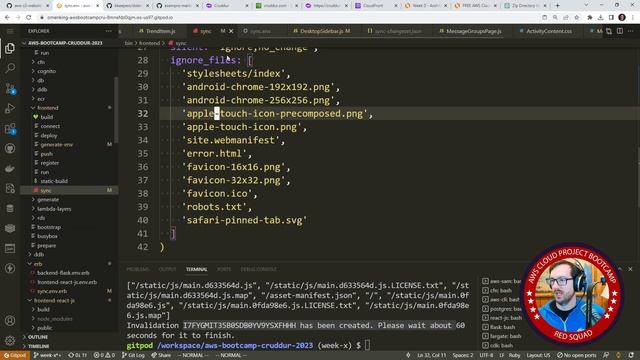Click the Gitpod status bar button

pyautogui.click(x=15, y=356)
